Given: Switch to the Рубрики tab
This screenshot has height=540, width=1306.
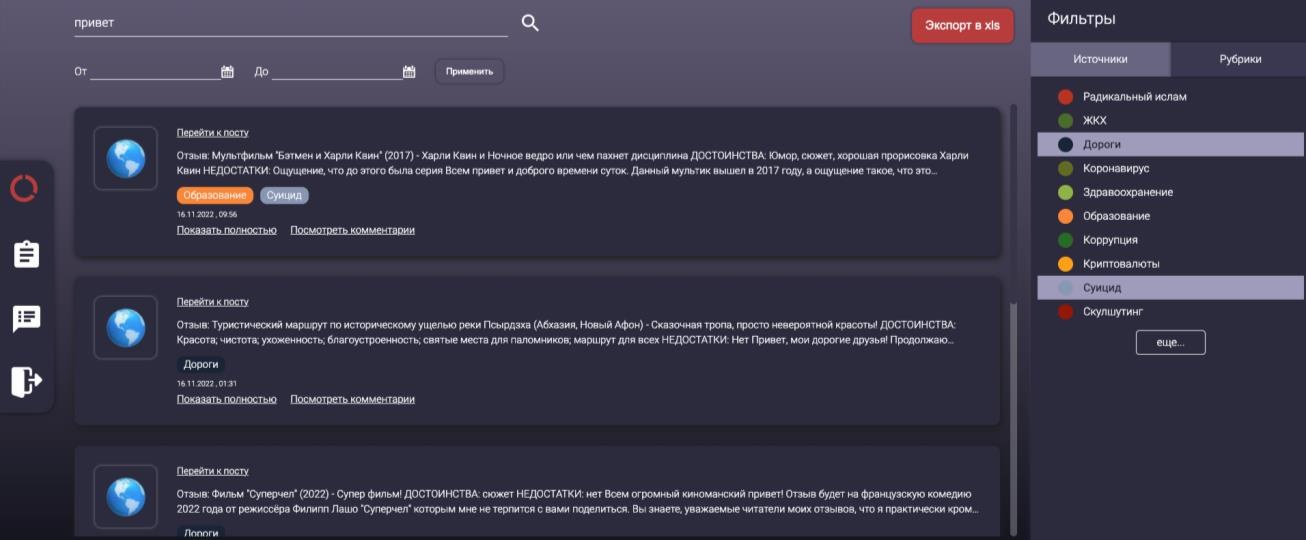Looking at the screenshot, I should (1240, 59).
